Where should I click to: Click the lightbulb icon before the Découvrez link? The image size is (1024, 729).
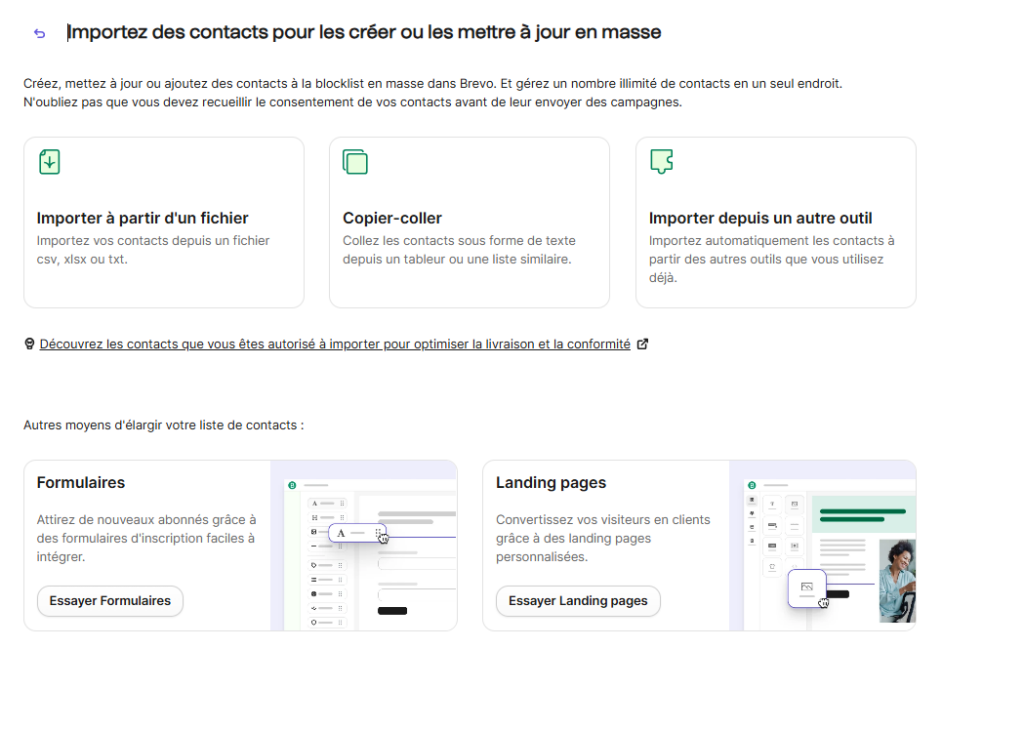pos(30,344)
